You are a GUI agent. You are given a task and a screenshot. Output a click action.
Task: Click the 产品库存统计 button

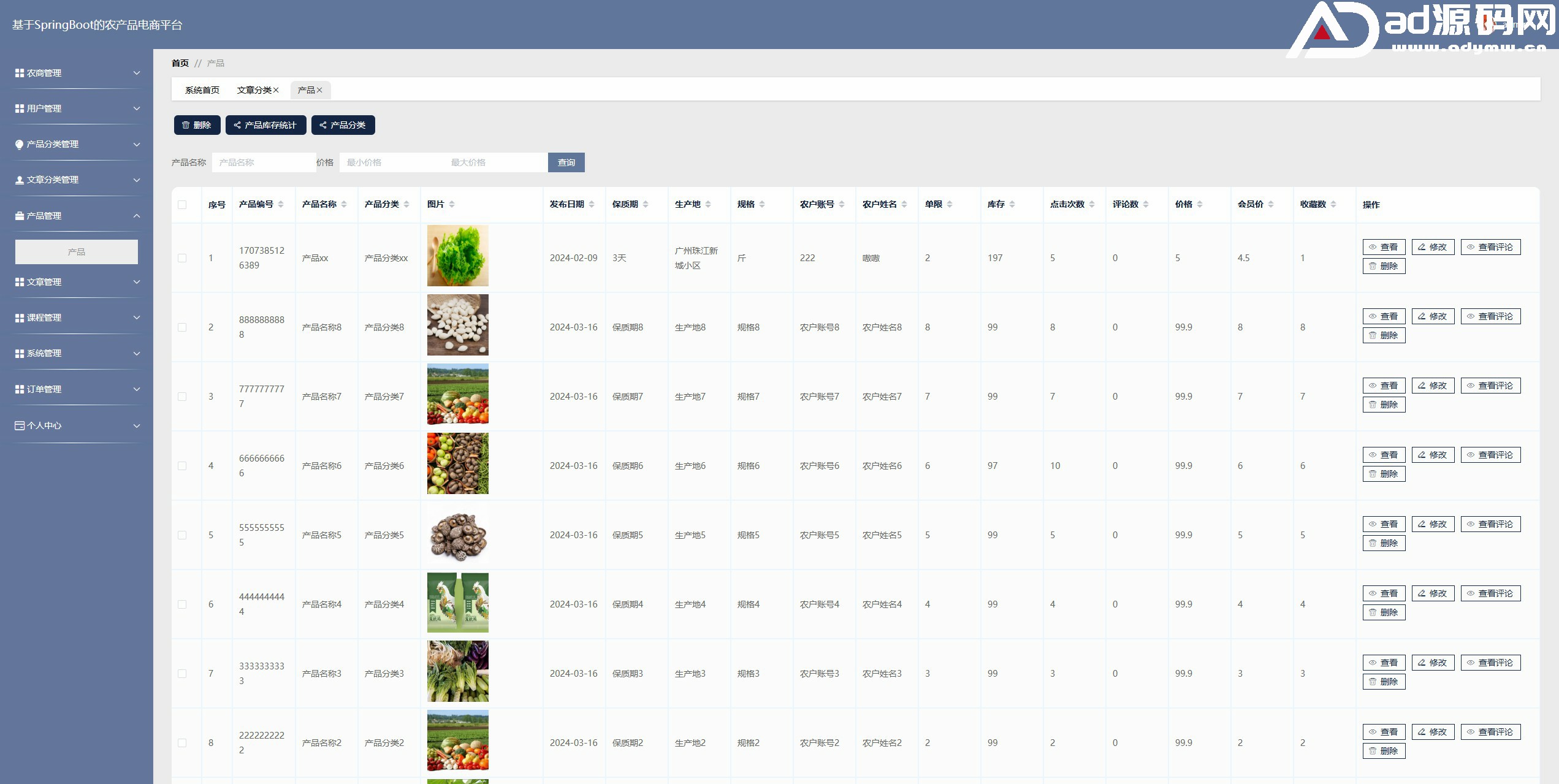(x=265, y=125)
